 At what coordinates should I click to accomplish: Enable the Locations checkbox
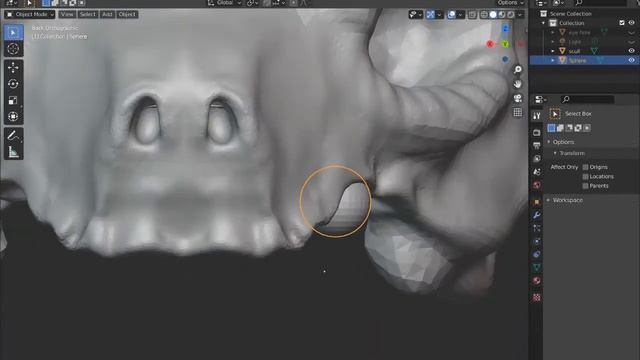coord(585,176)
